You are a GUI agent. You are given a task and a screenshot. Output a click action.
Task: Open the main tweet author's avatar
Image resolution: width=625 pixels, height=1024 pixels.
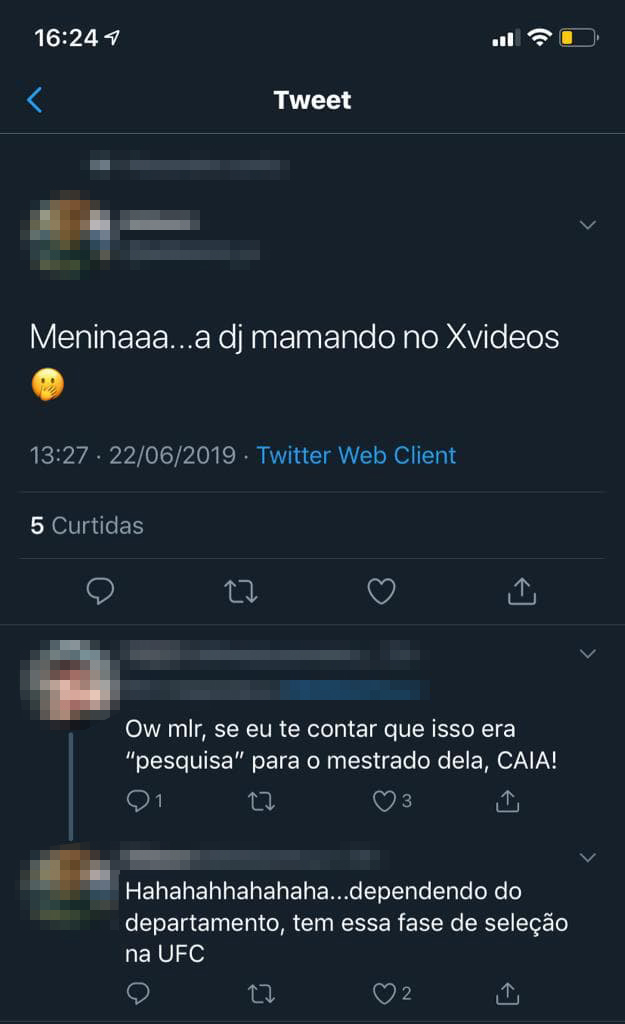(67, 235)
